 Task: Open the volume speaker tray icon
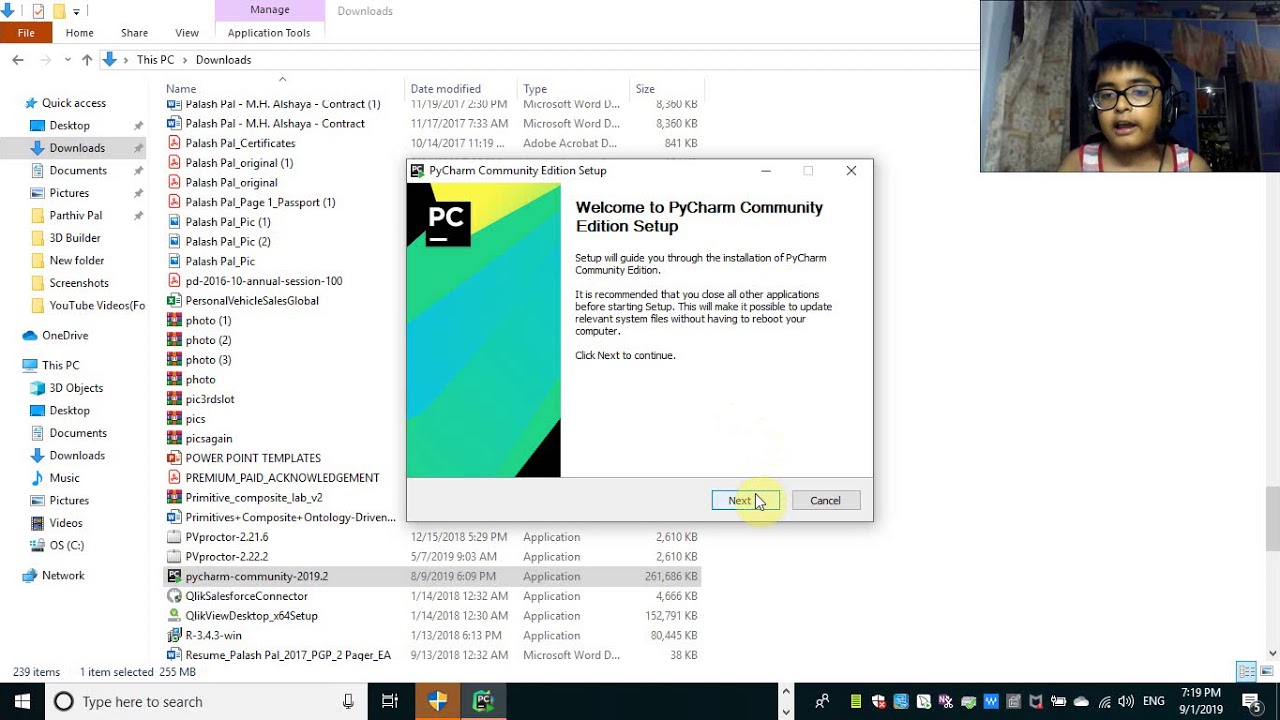click(x=1126, y=702)
